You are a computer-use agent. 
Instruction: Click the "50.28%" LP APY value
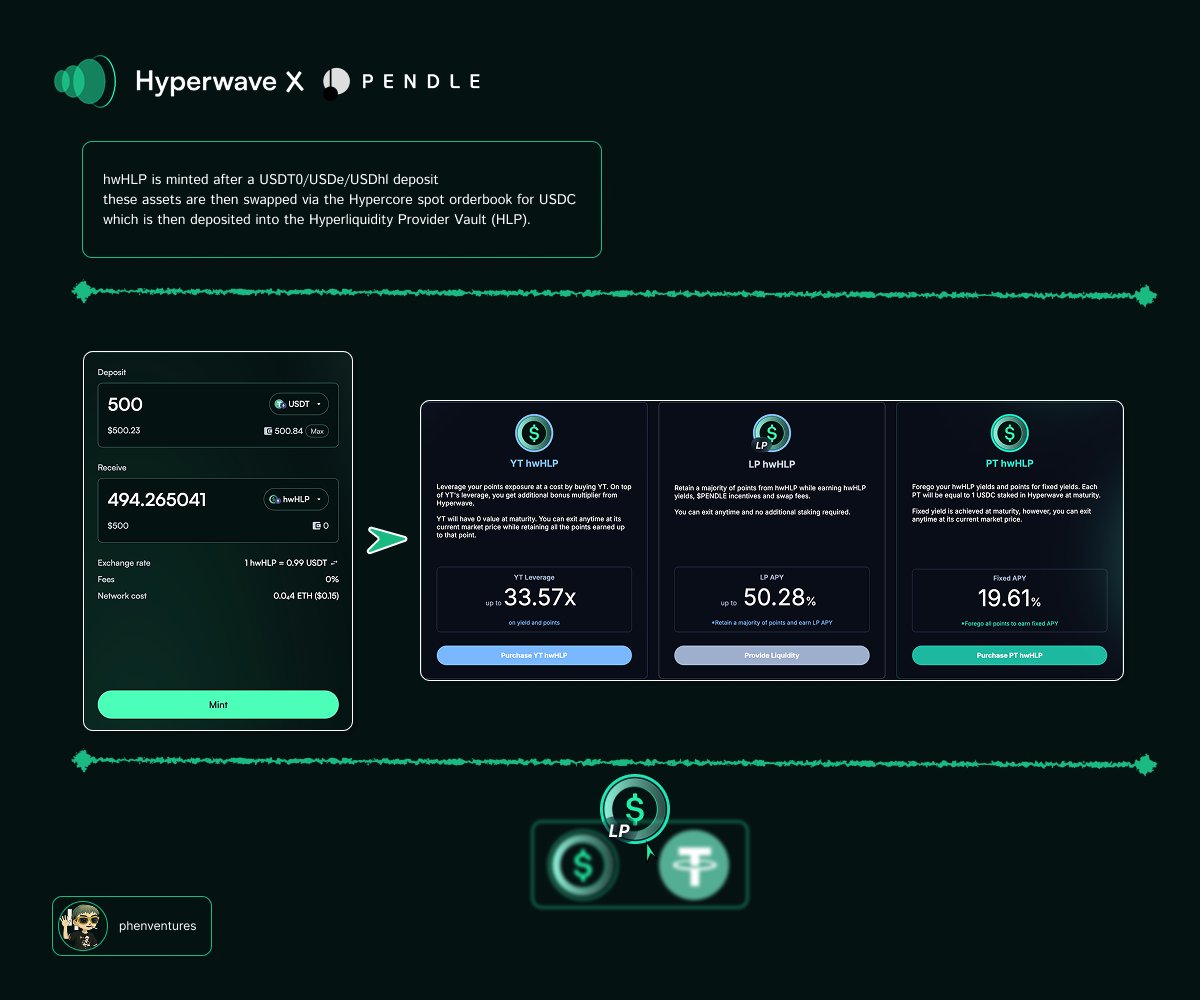pyautogui.click(x=780, y=599)
